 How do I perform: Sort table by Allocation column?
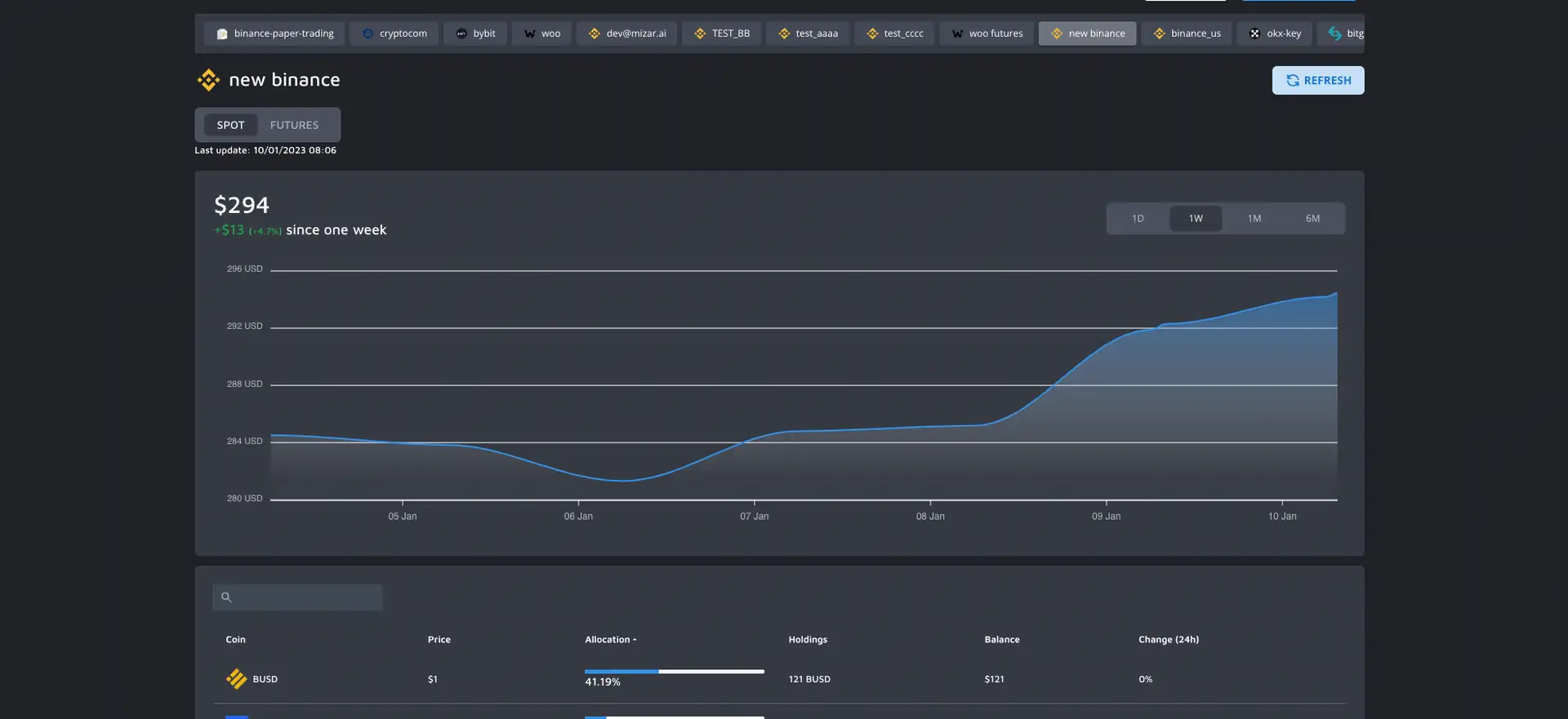(609, 640)
